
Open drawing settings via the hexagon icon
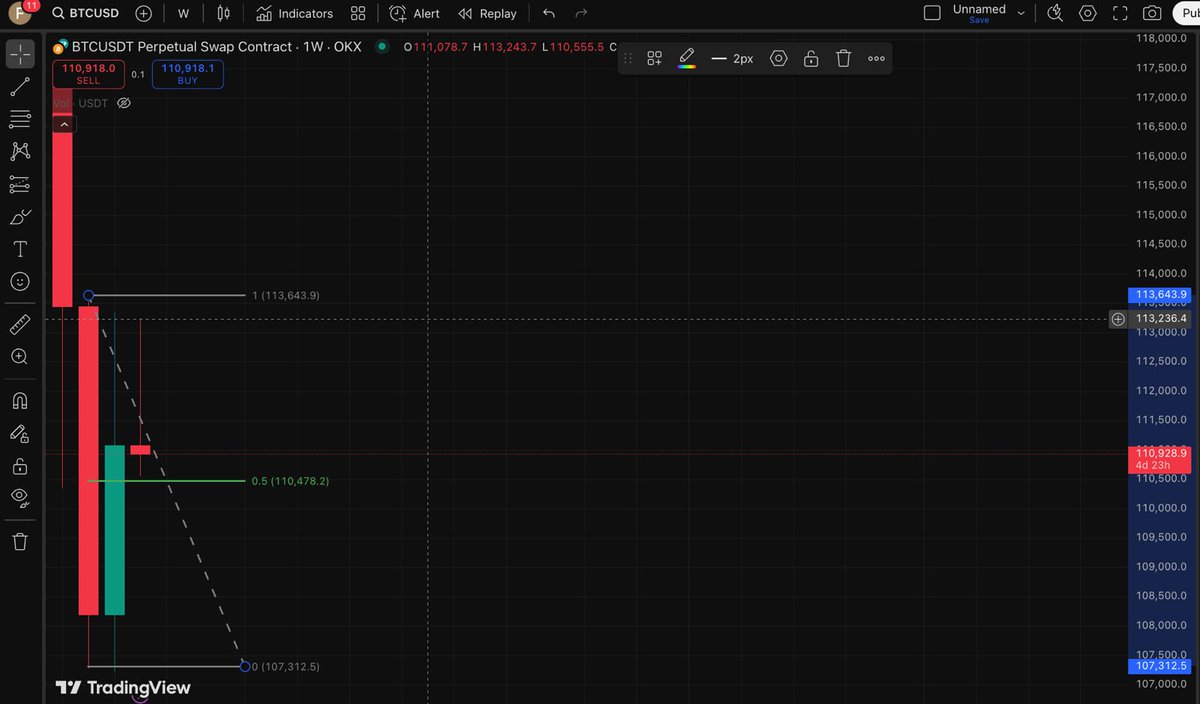tap(778, 58)
